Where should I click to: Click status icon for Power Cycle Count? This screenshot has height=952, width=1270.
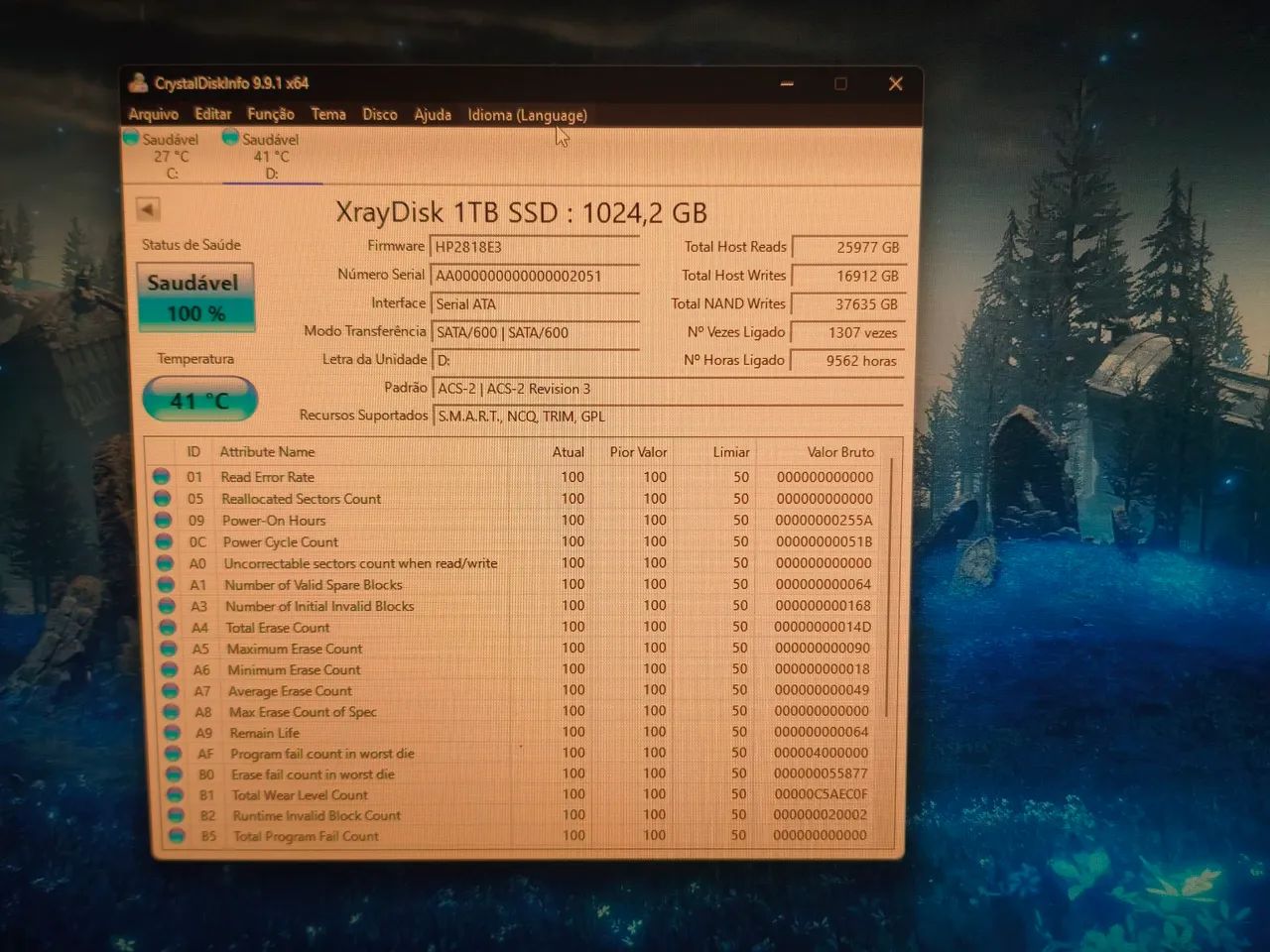click(164, 542)
